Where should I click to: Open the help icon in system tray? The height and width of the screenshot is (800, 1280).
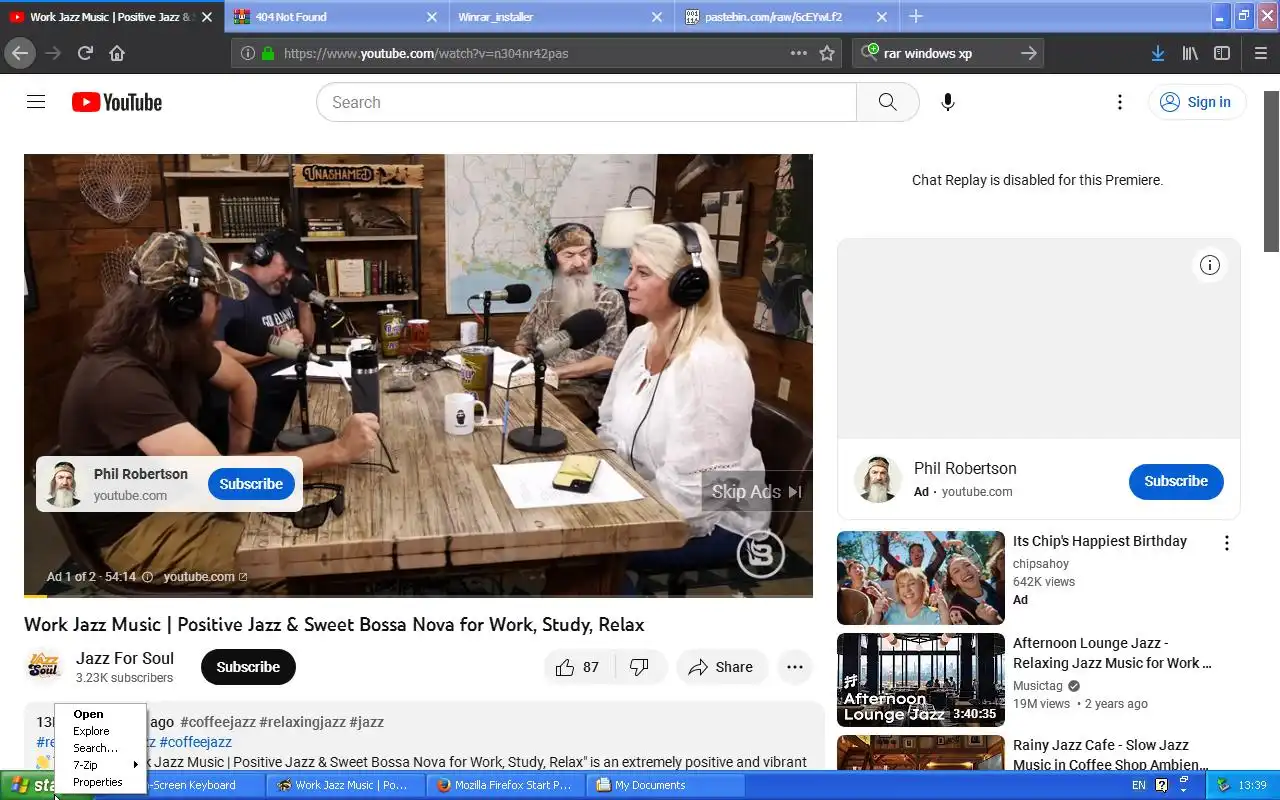(x=1162, y=785)
